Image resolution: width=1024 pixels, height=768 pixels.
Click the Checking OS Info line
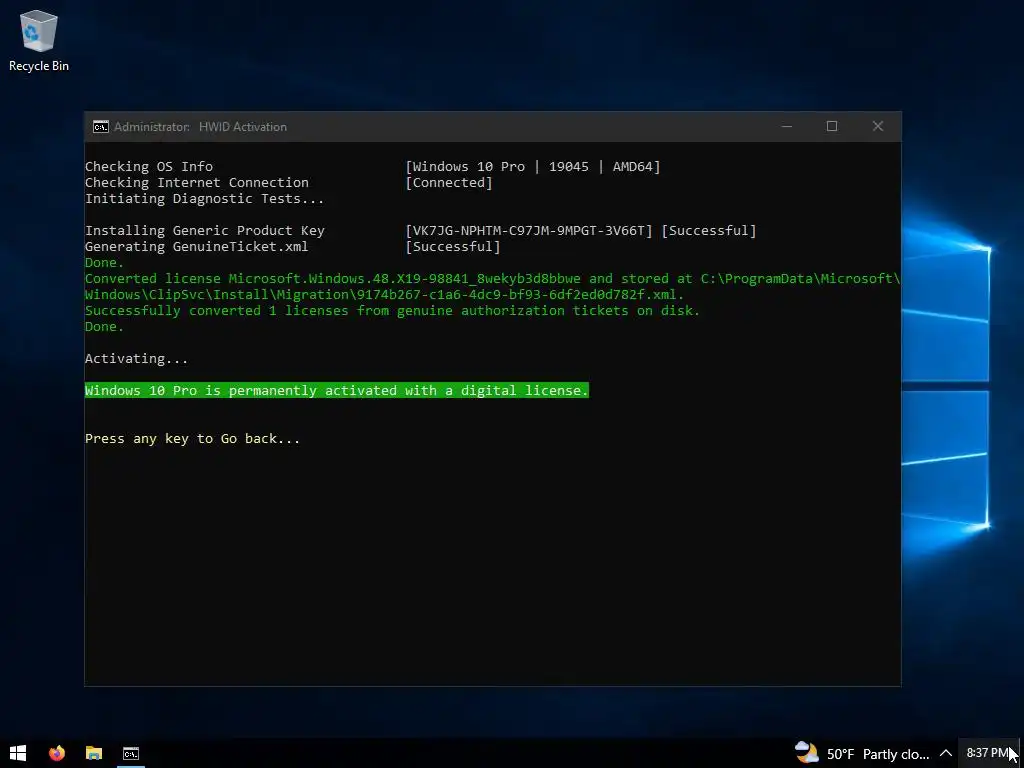click(x=149, y=167)
